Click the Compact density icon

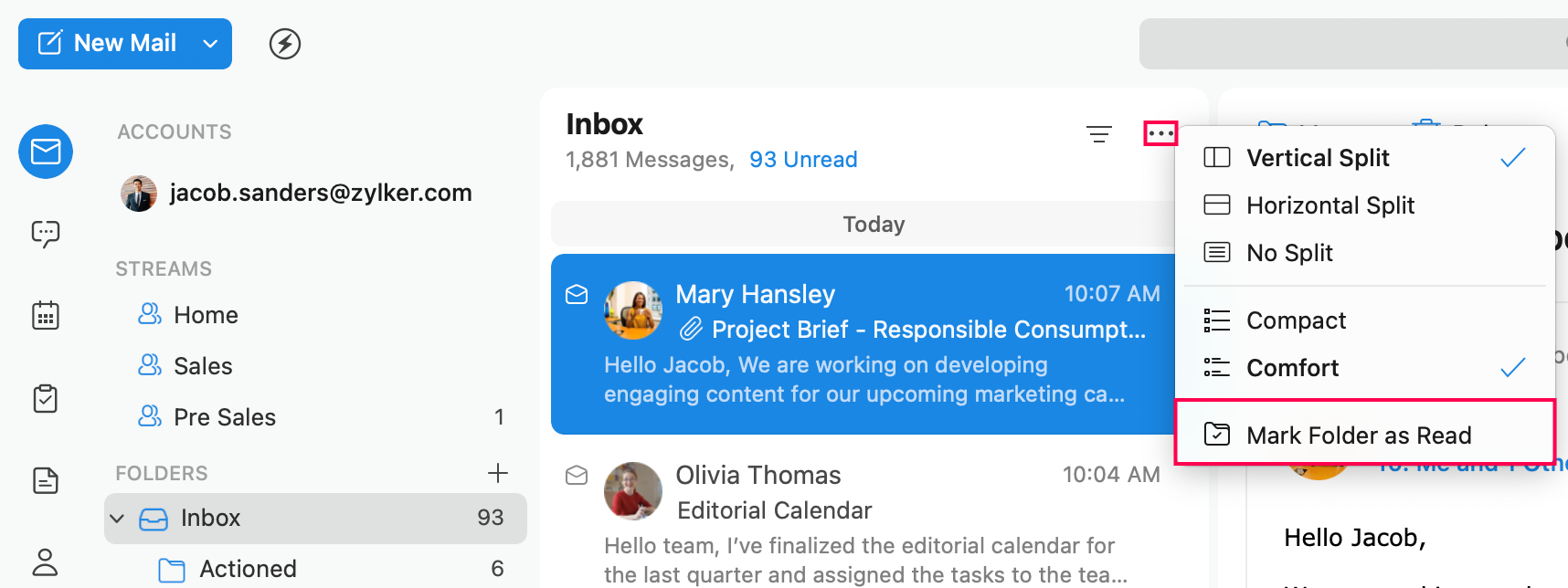point(1217,320)
